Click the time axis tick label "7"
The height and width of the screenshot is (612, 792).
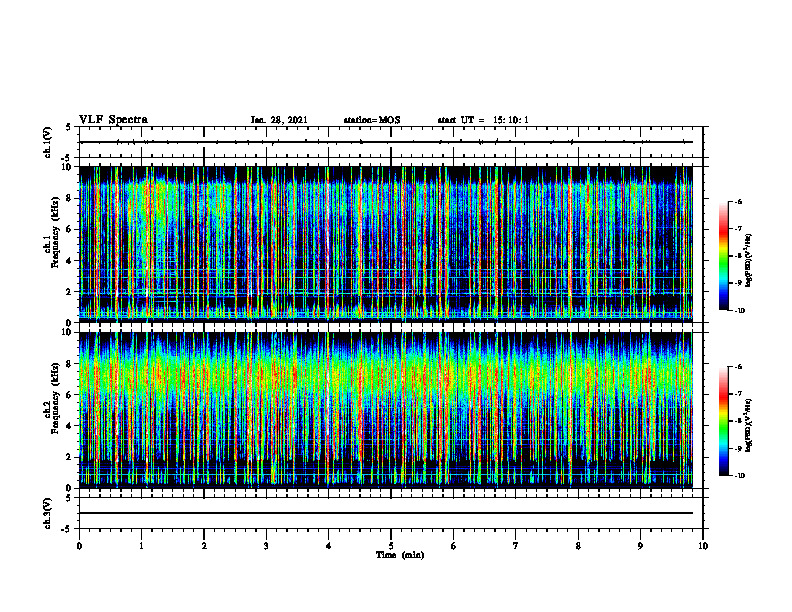coord(516,546)
